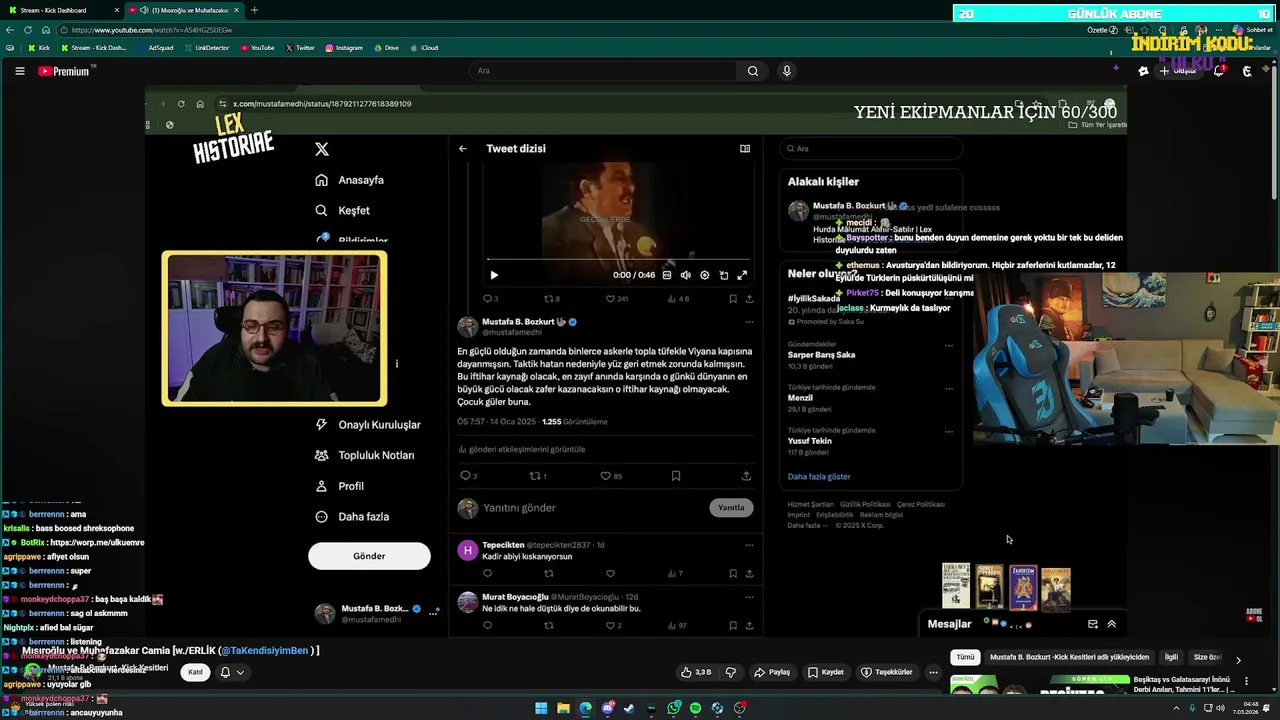Open tweet video settings gear
Image resolution: width=1280 pixels, height=720 pixels.
(705, 275)
